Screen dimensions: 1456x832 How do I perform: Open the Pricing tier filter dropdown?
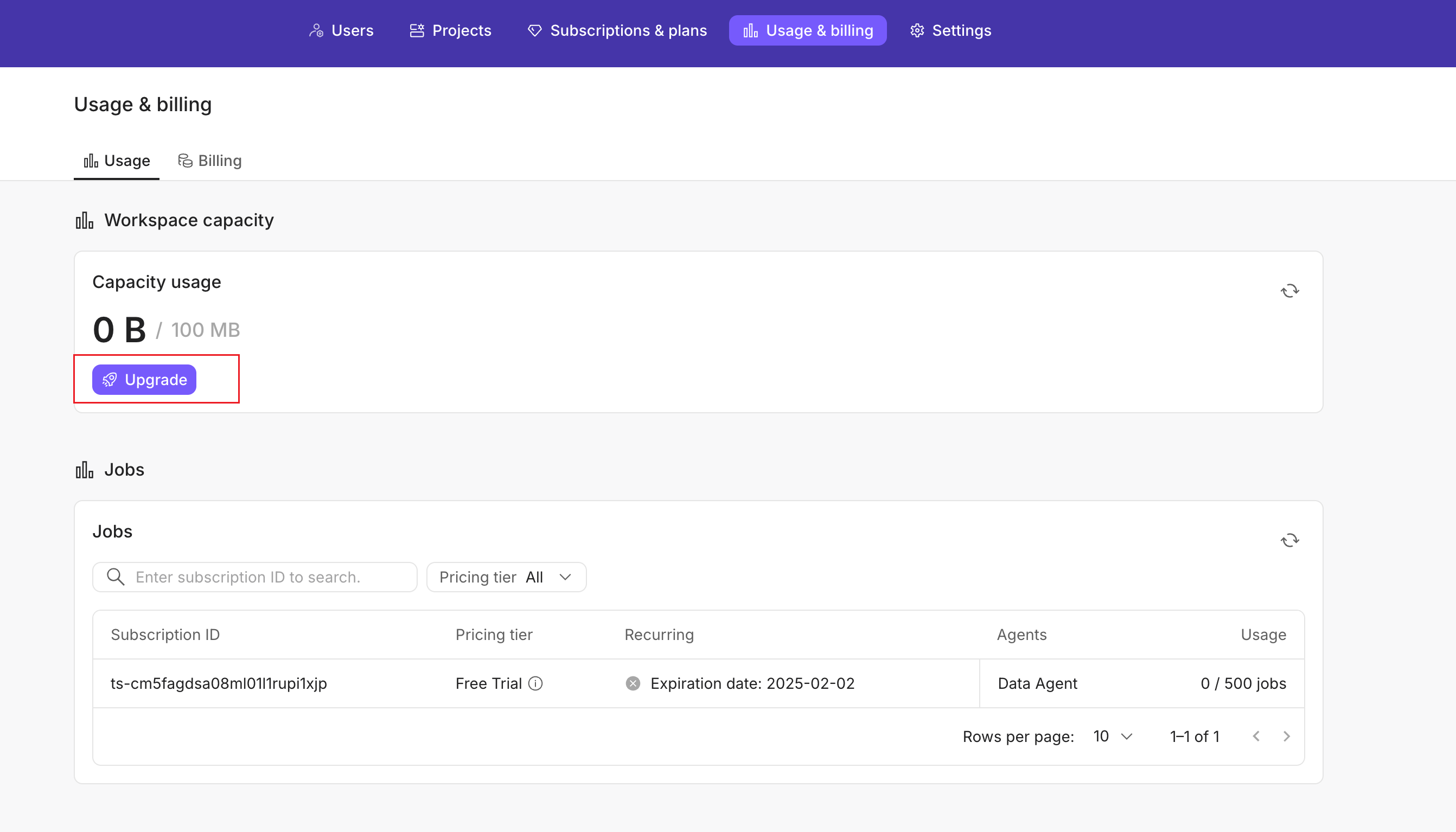click(506, 577)
